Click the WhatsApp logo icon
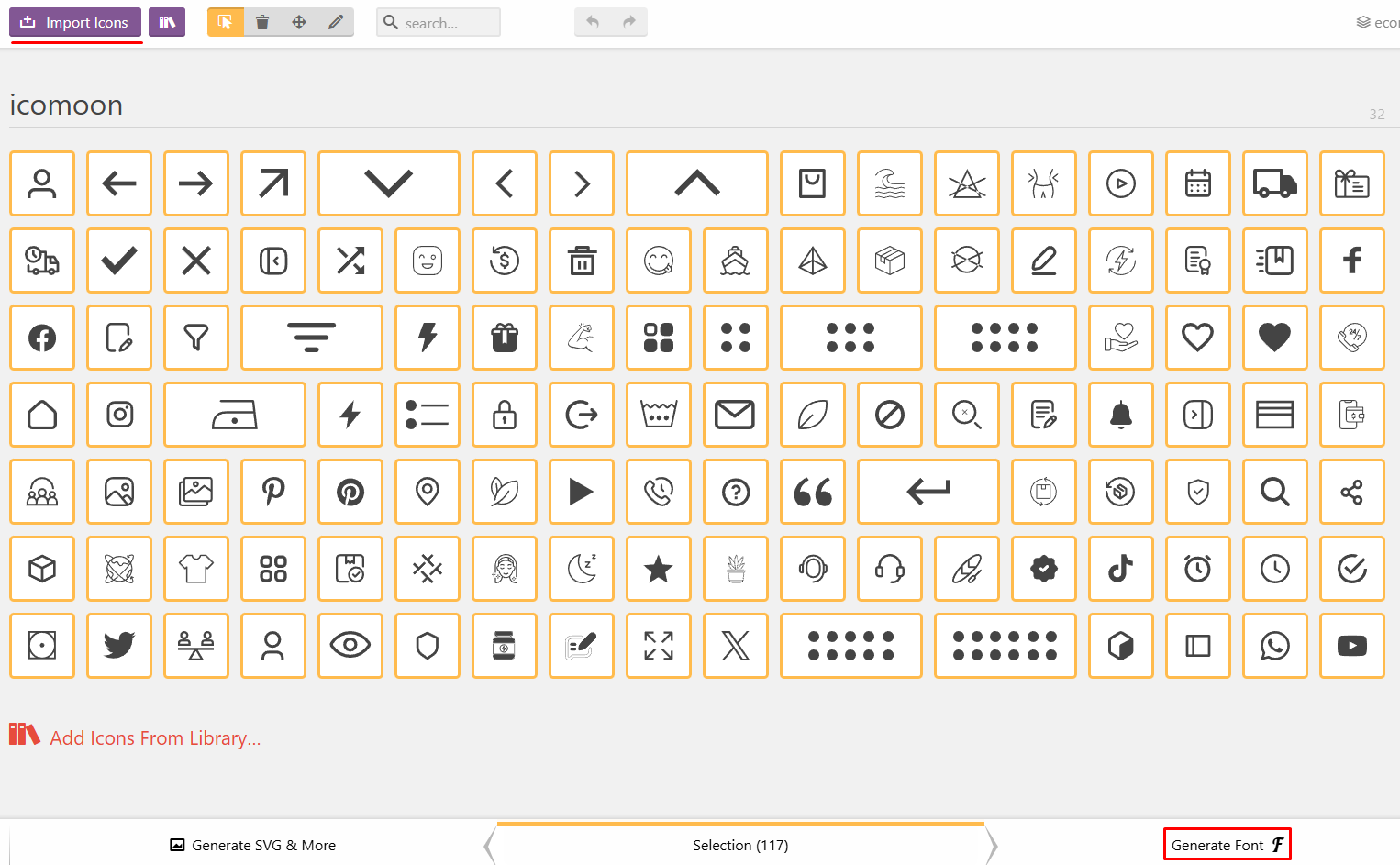Viewport: 1400px width, 865px height. click(1275, 646)
